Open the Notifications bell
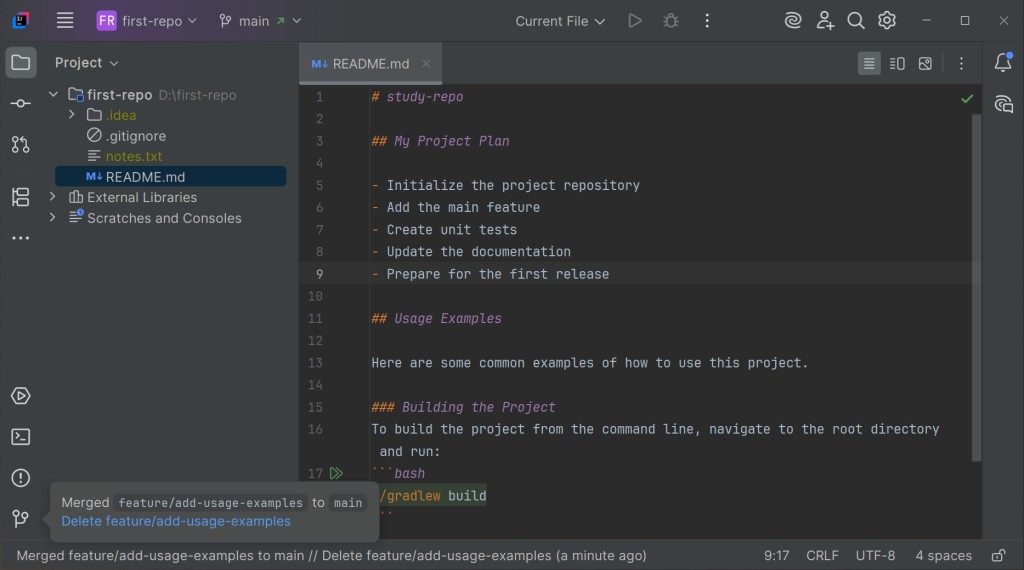 click(x=1003, y=63)
